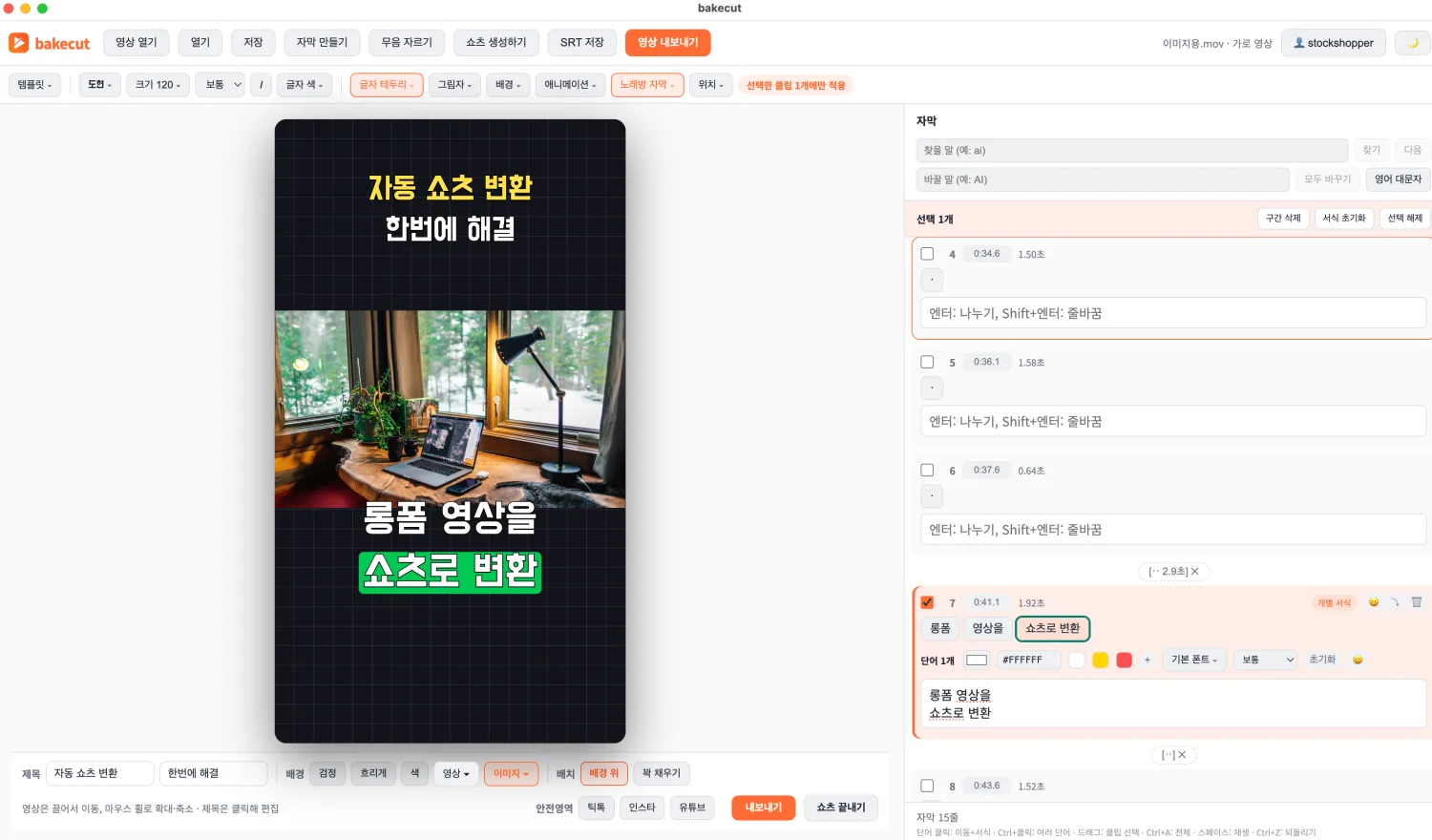This screenshot has width=1432, height=840.
Task: Click the dot button under clip 4
Action: [932, 280]
